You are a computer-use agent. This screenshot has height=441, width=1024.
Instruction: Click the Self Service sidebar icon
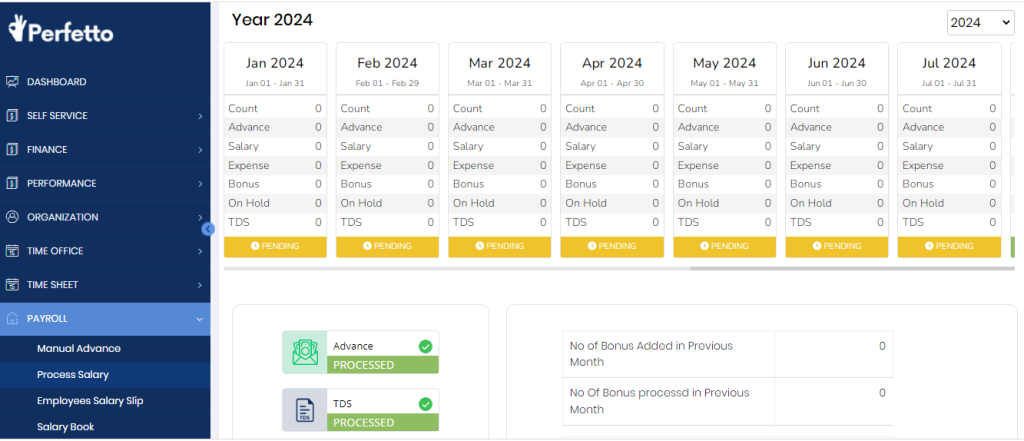point(12,116)
